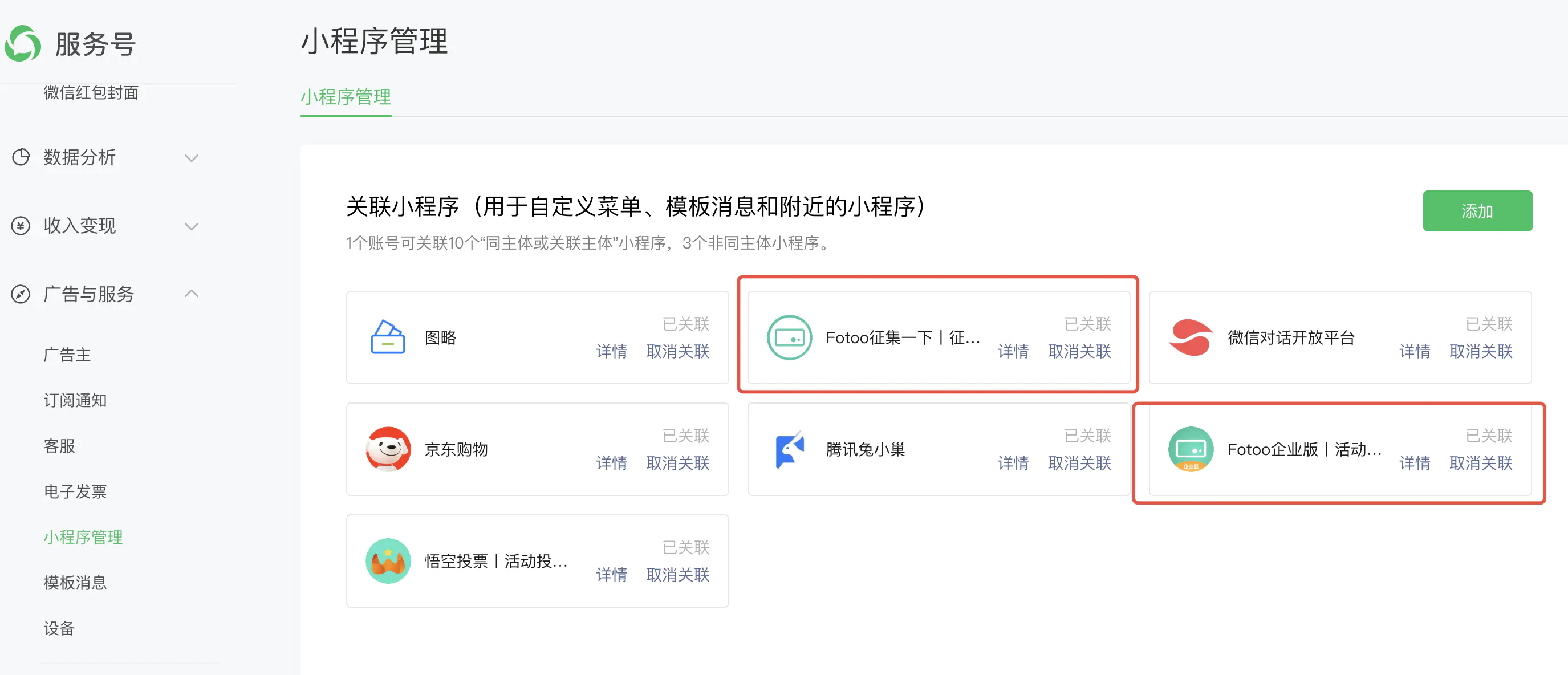Viewport: 1568px width, 675px height.
Task: View 详情 for Fotoo企业版
Action: click(1415, 463)
